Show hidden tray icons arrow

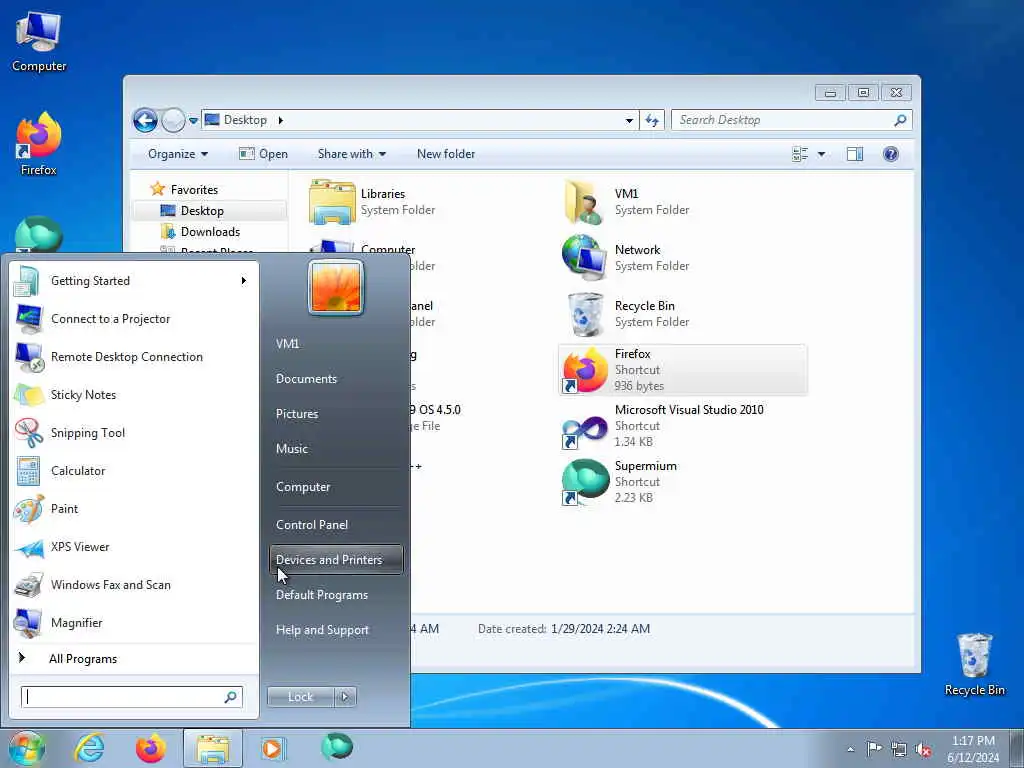tap(850, 749)
